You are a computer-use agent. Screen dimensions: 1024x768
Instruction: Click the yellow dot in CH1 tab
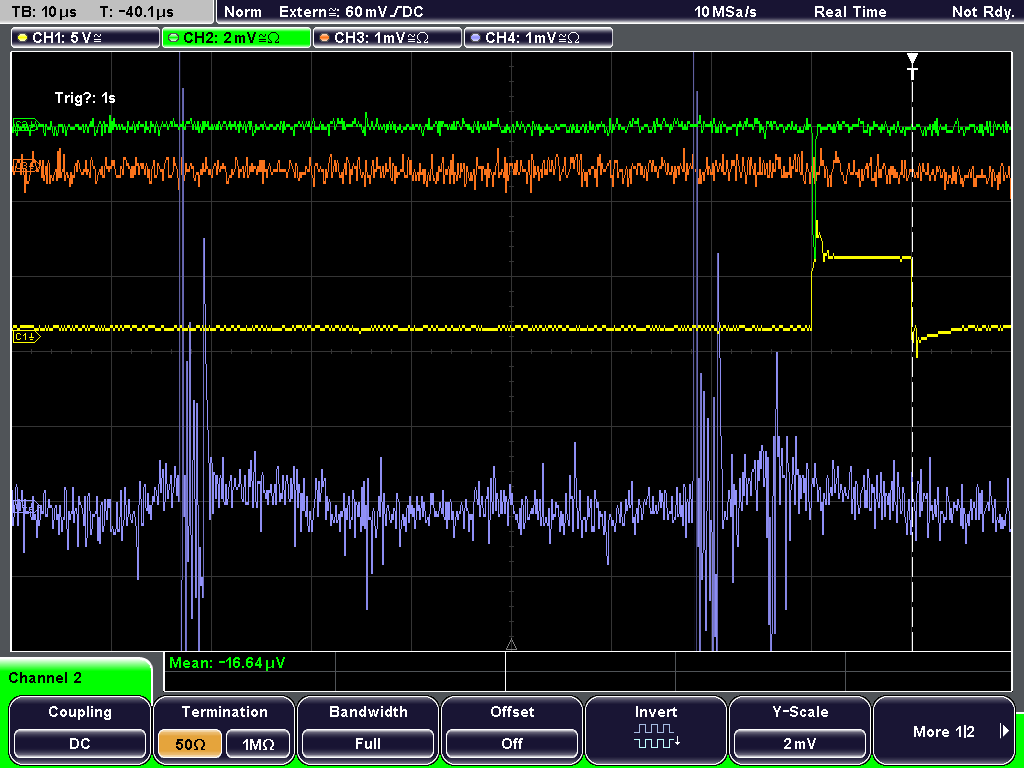coord(23,38)
